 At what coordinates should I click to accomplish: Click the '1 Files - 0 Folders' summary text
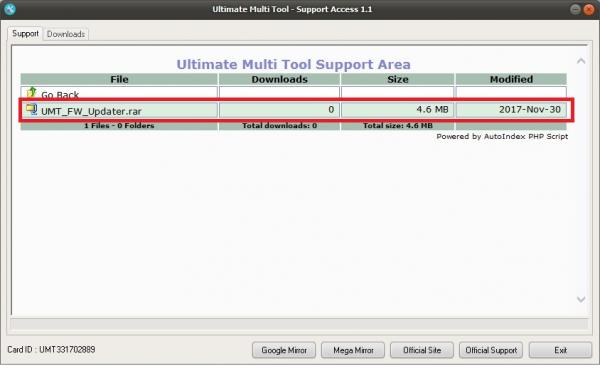pyautogui.click(x=119, y=125)
